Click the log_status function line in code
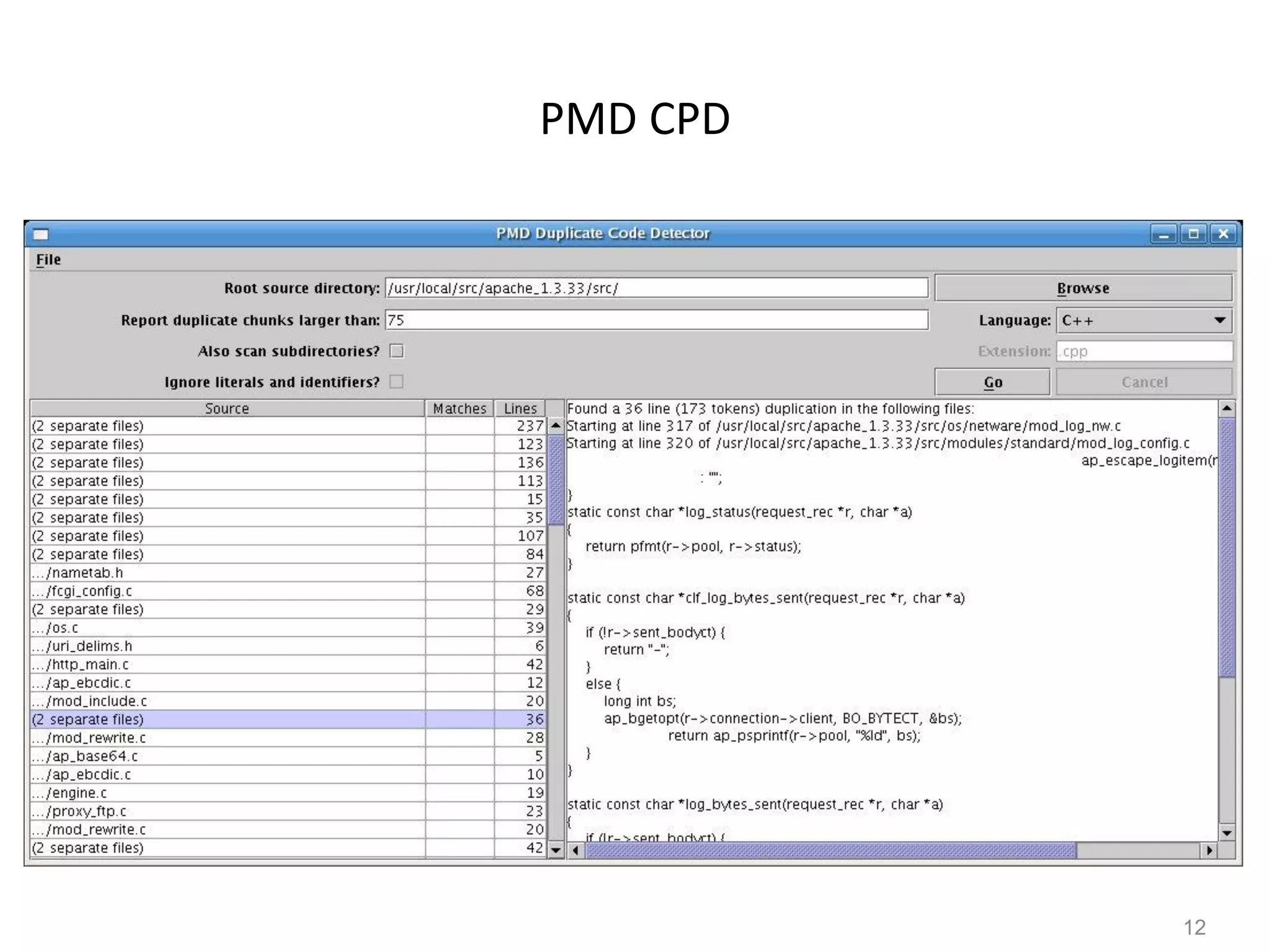The width and height of the screenshot is (1270, 952). [740, 513]
